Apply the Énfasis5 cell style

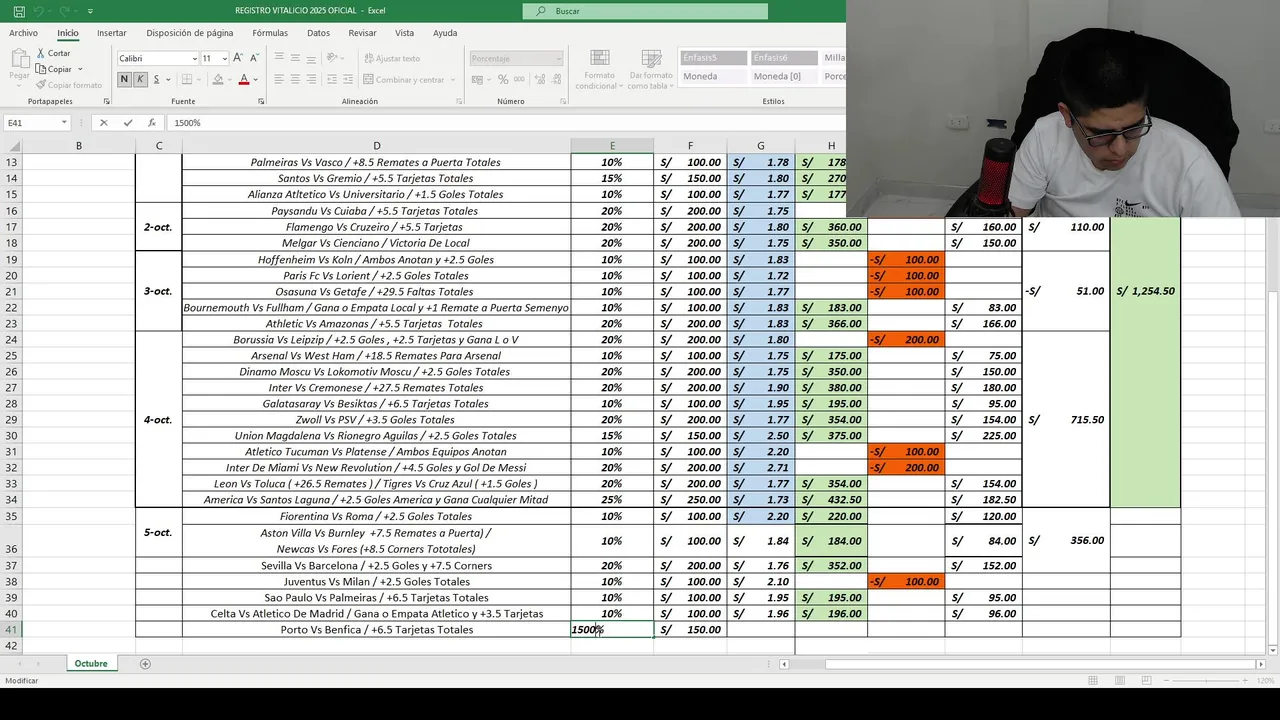(713, 58)
